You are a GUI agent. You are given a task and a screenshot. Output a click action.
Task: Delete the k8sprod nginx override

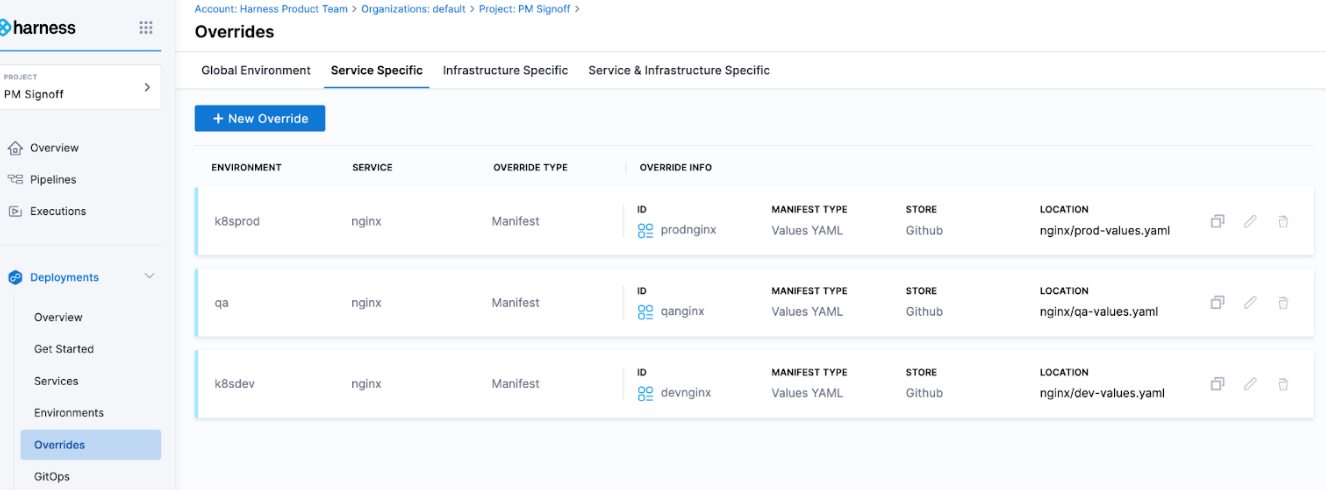(1283, 221)
